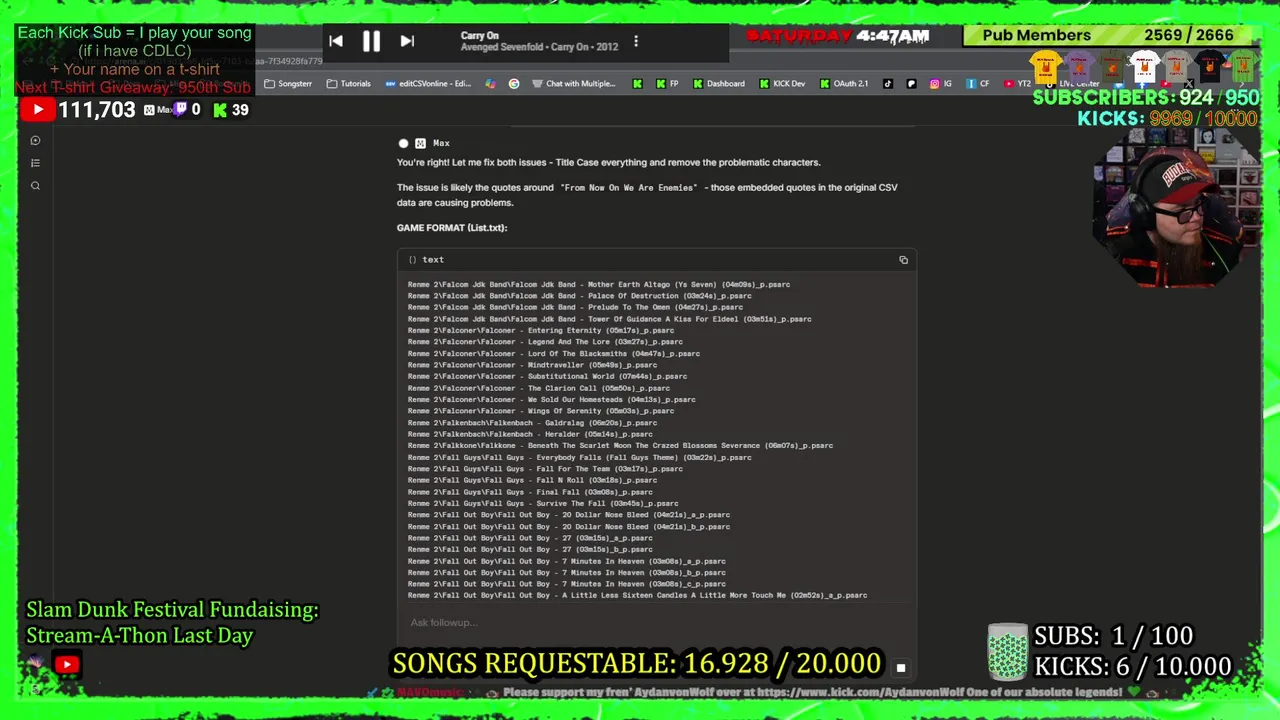Select The Clarion Call line
The image size is (1280, 720).
point(539,388)
